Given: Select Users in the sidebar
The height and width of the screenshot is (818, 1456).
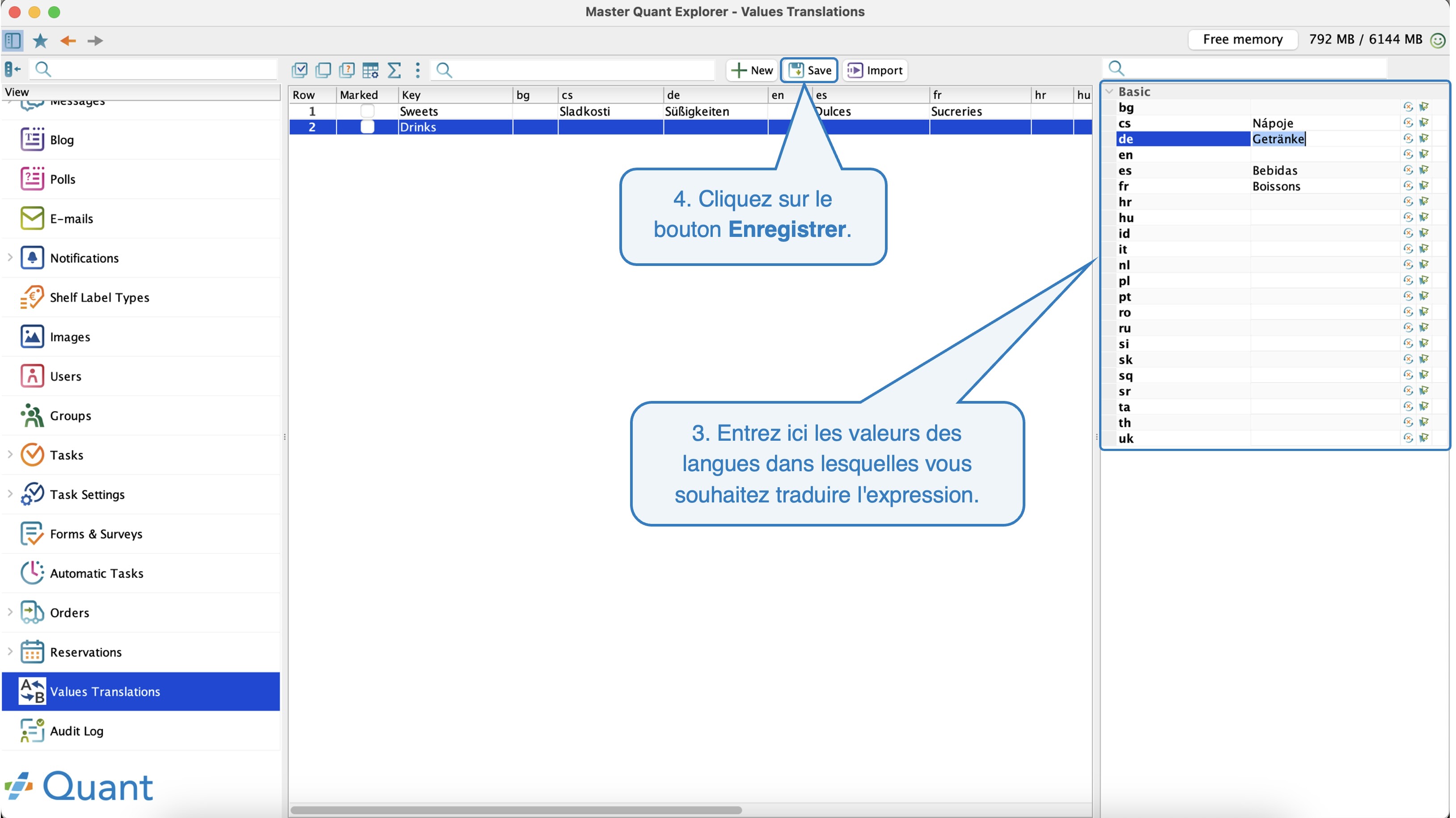Looking at the screenshot, I should (141, 375).
